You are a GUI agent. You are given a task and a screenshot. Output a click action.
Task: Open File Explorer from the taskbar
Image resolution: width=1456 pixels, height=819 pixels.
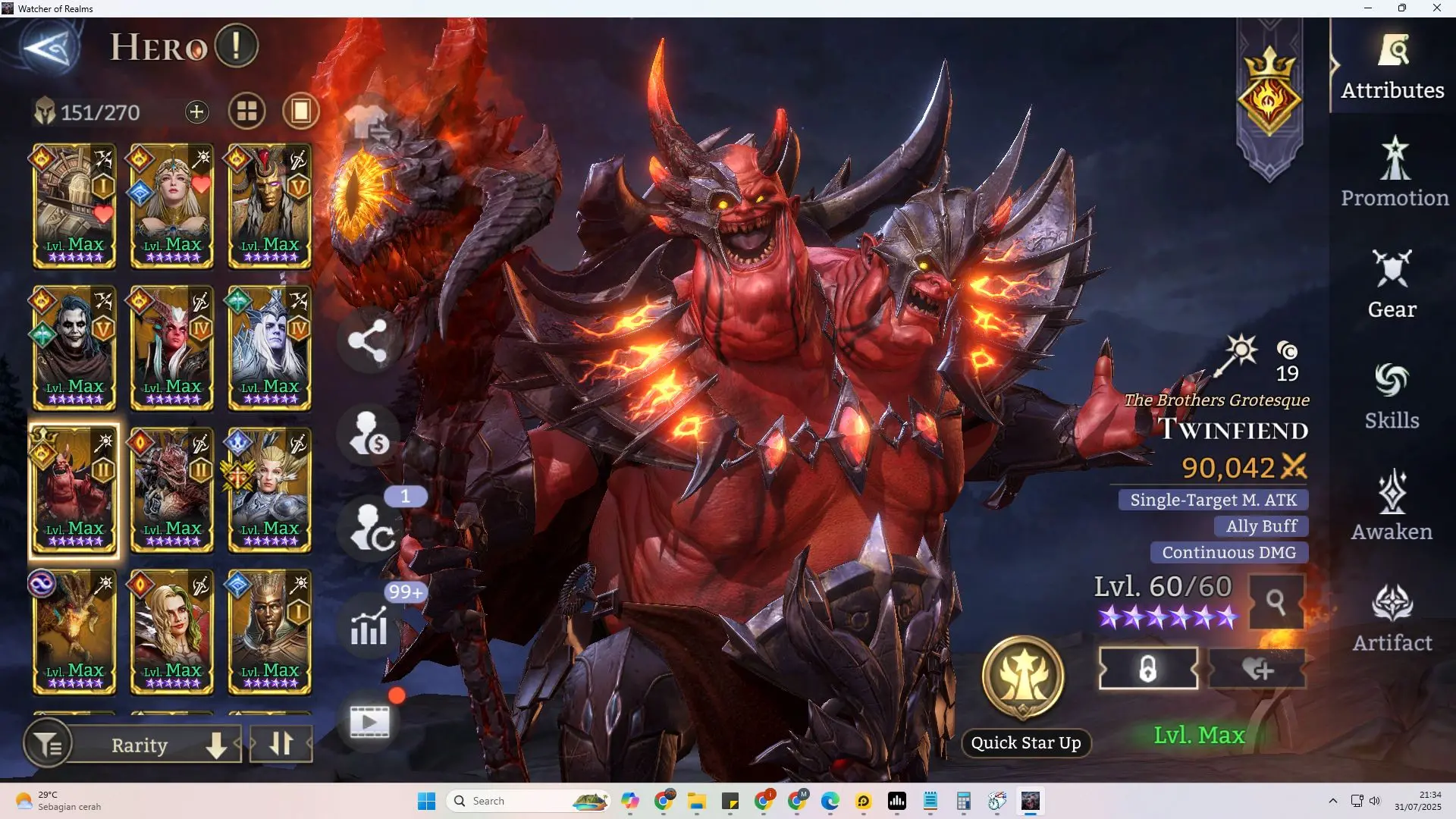point(697,801)
